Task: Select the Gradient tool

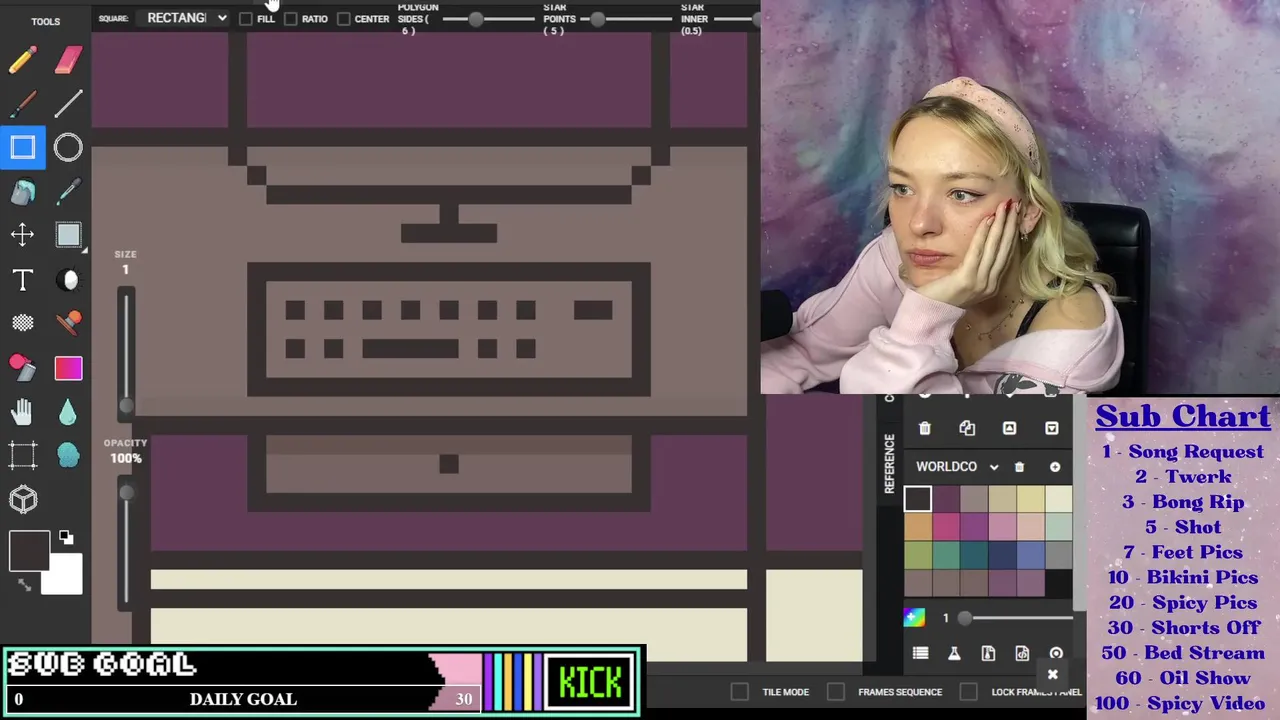Action: coord(68,368)
